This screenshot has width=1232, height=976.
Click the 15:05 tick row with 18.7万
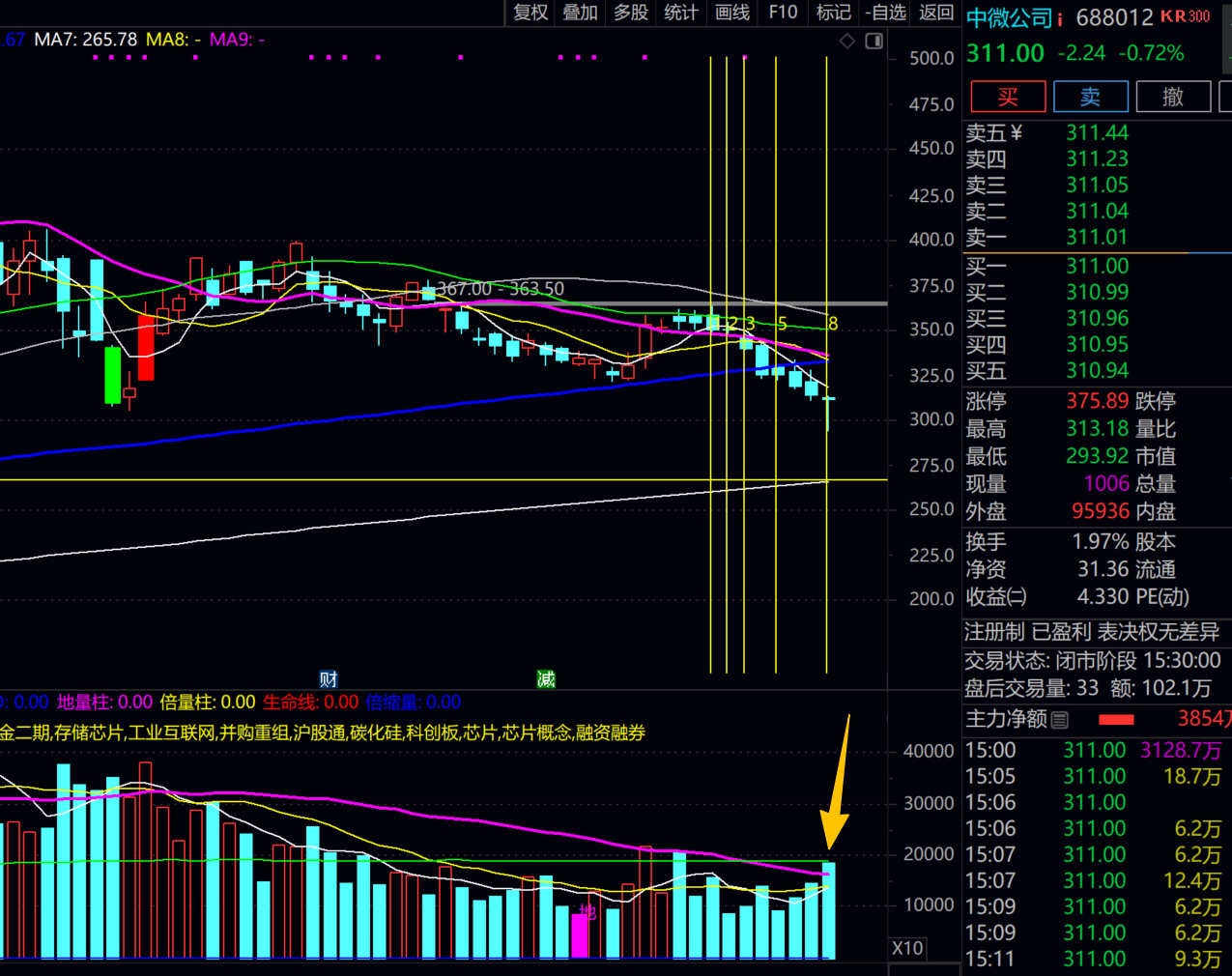1095,776
